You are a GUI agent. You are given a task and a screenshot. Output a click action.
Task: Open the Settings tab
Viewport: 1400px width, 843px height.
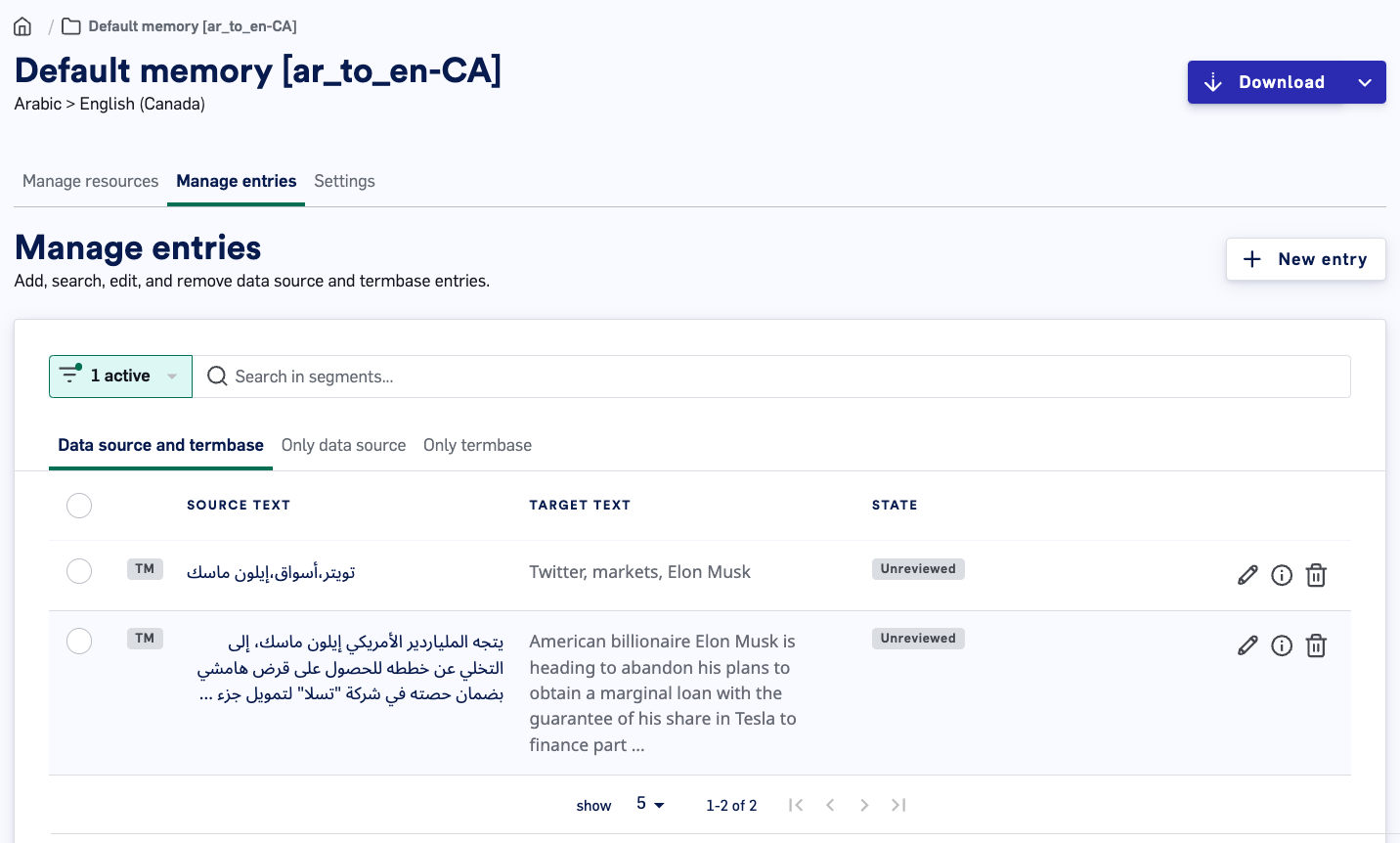point(344,181)
